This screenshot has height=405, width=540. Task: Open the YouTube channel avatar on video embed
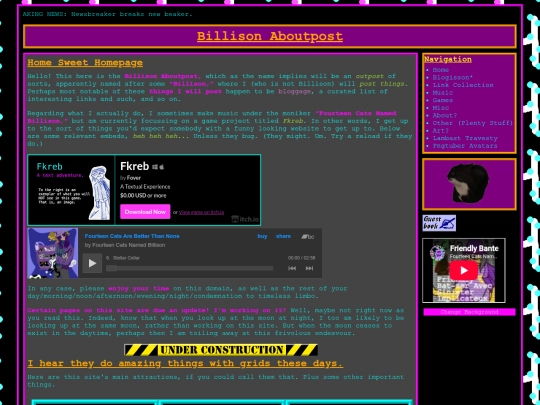(437, 253)
